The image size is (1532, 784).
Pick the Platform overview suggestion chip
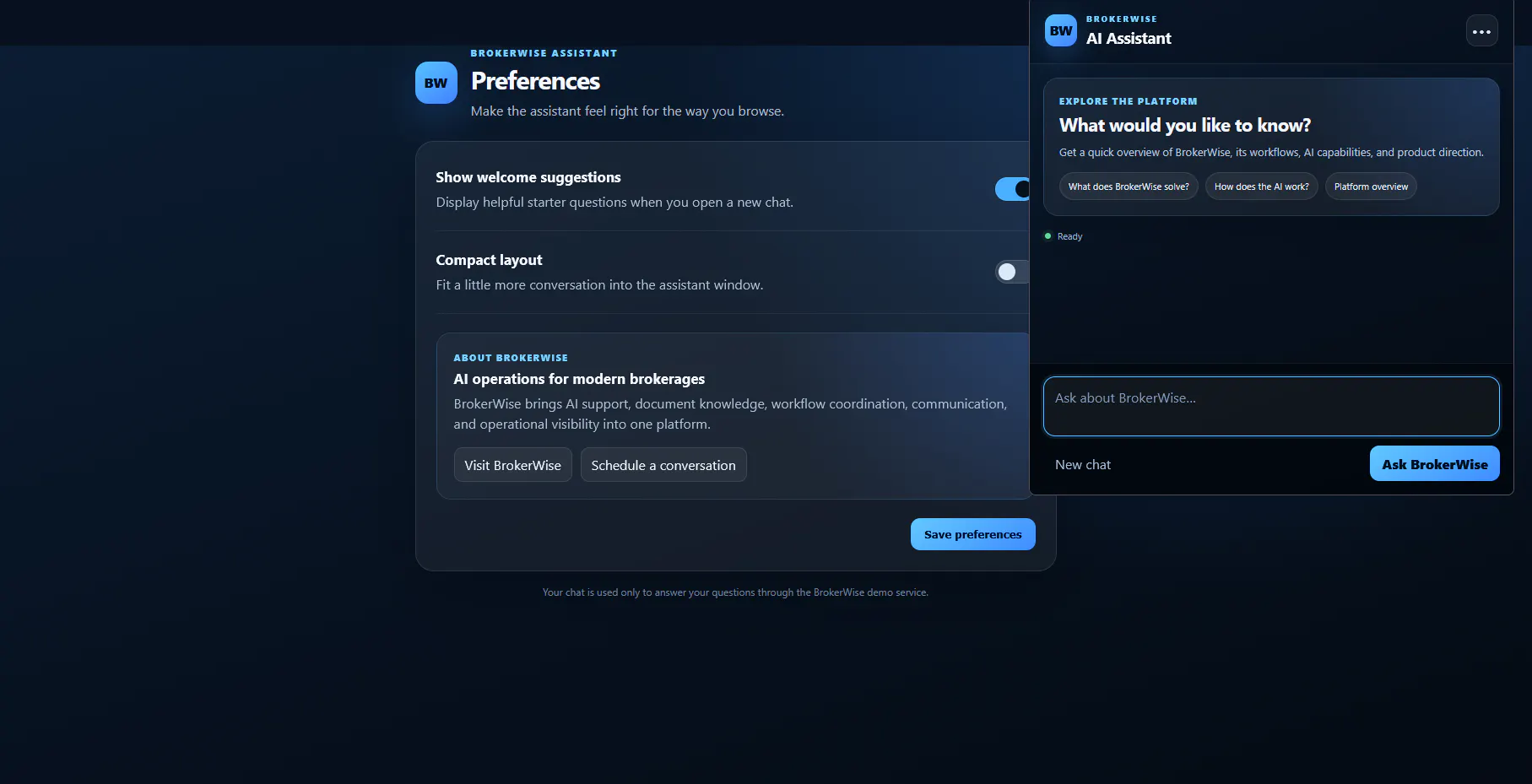coord(1371,187)
